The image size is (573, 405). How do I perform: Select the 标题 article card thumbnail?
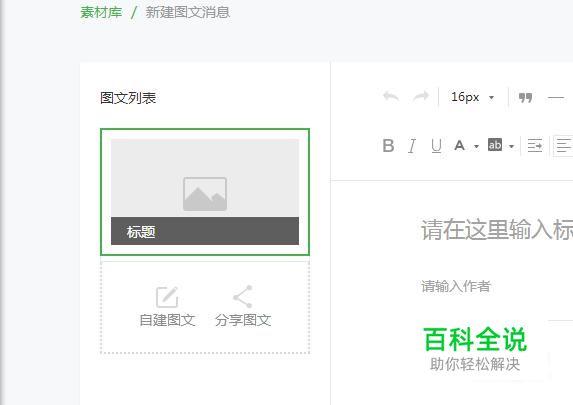205,192
